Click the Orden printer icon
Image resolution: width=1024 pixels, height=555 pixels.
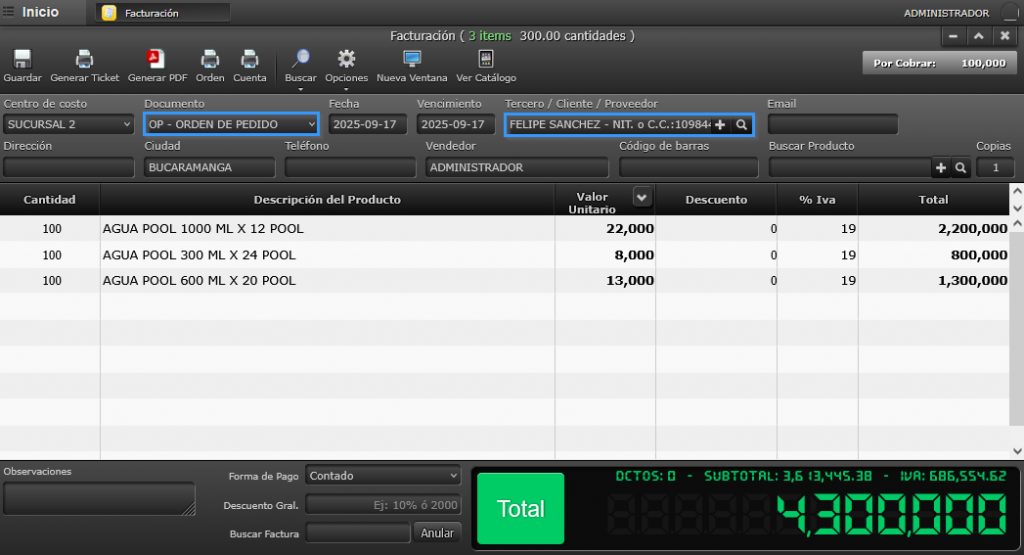[210, 60]
